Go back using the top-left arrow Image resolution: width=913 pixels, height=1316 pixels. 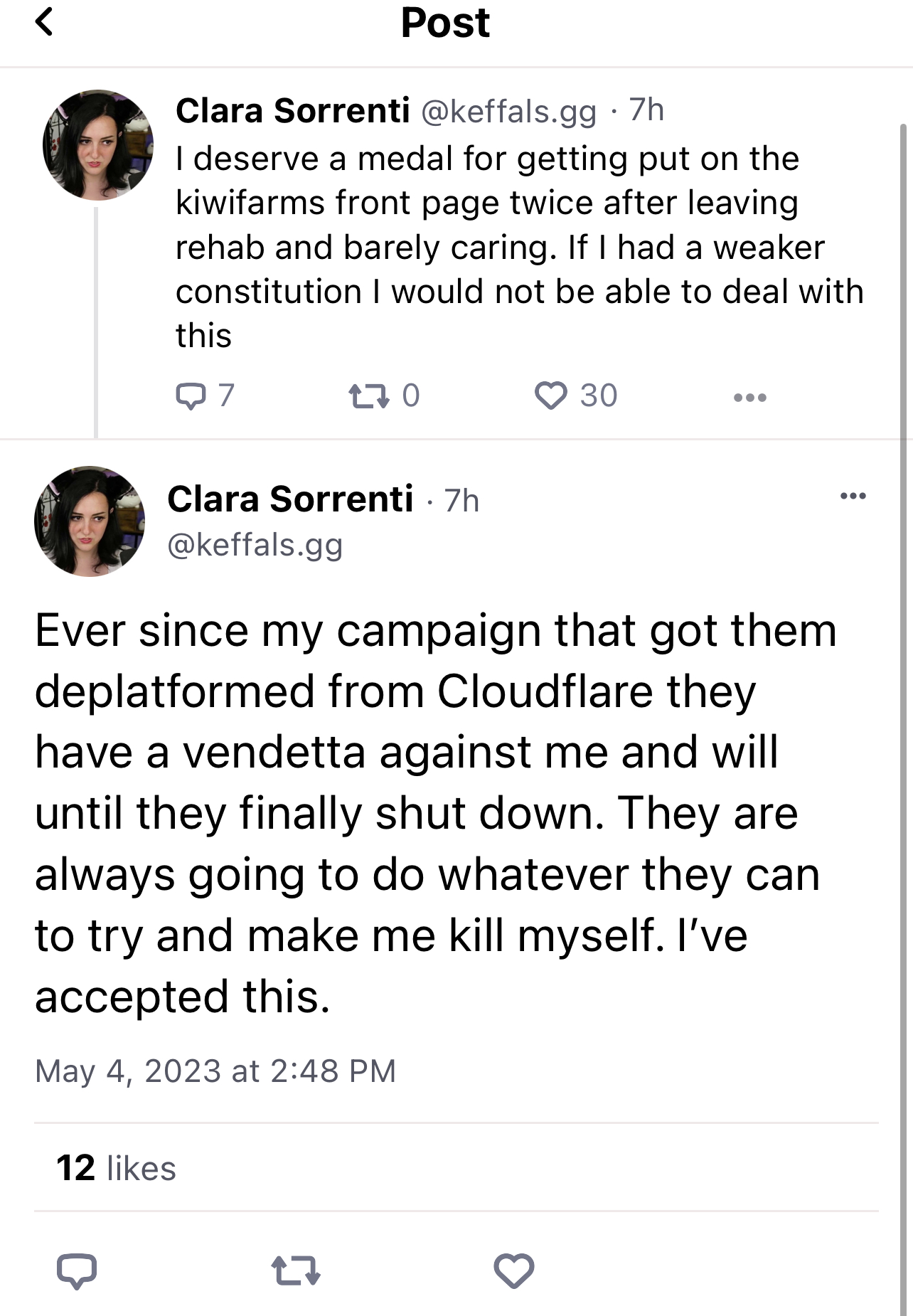click(44, 21)
